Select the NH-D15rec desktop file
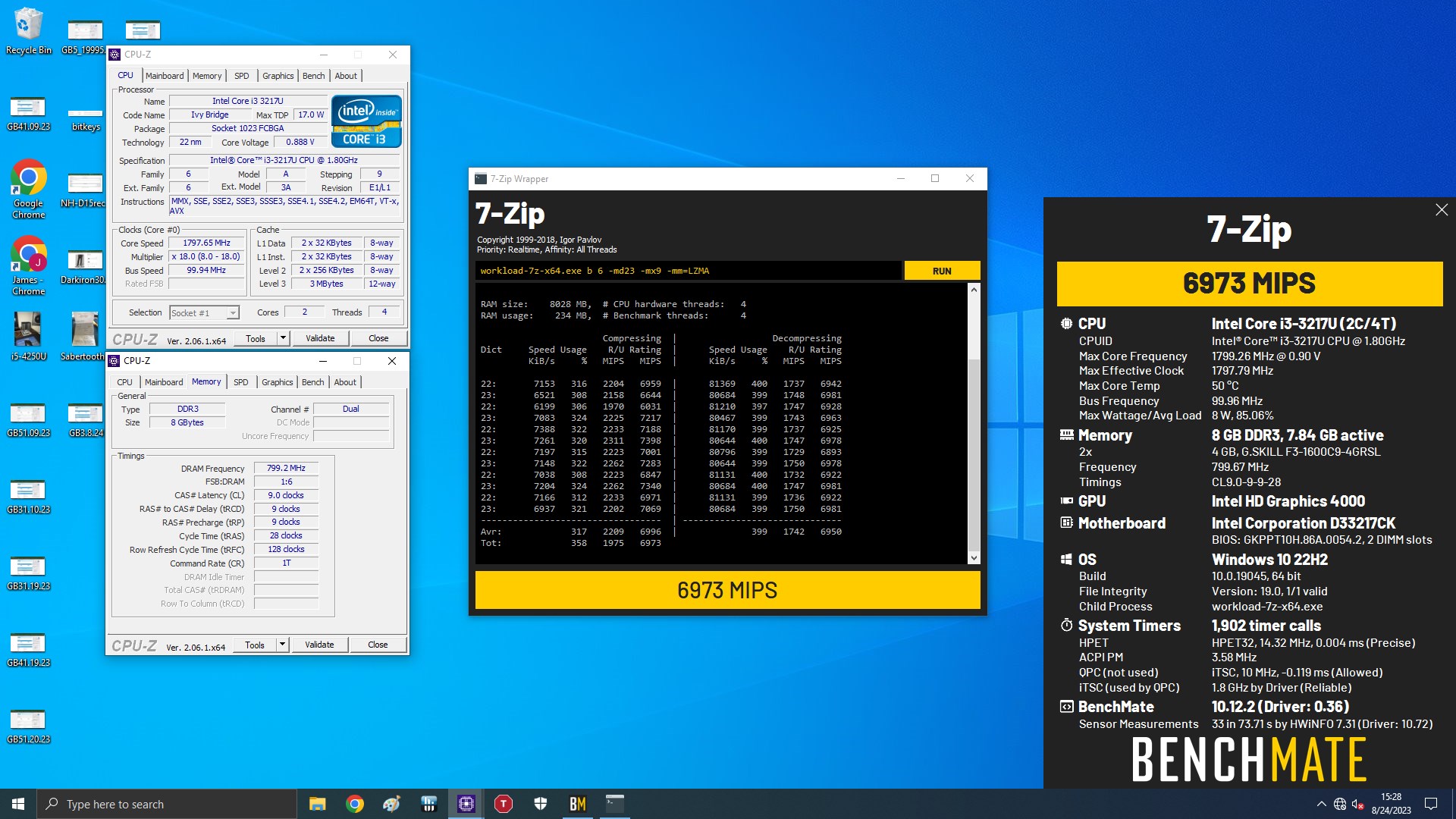The image size is (1456, 819). (85, 190)
